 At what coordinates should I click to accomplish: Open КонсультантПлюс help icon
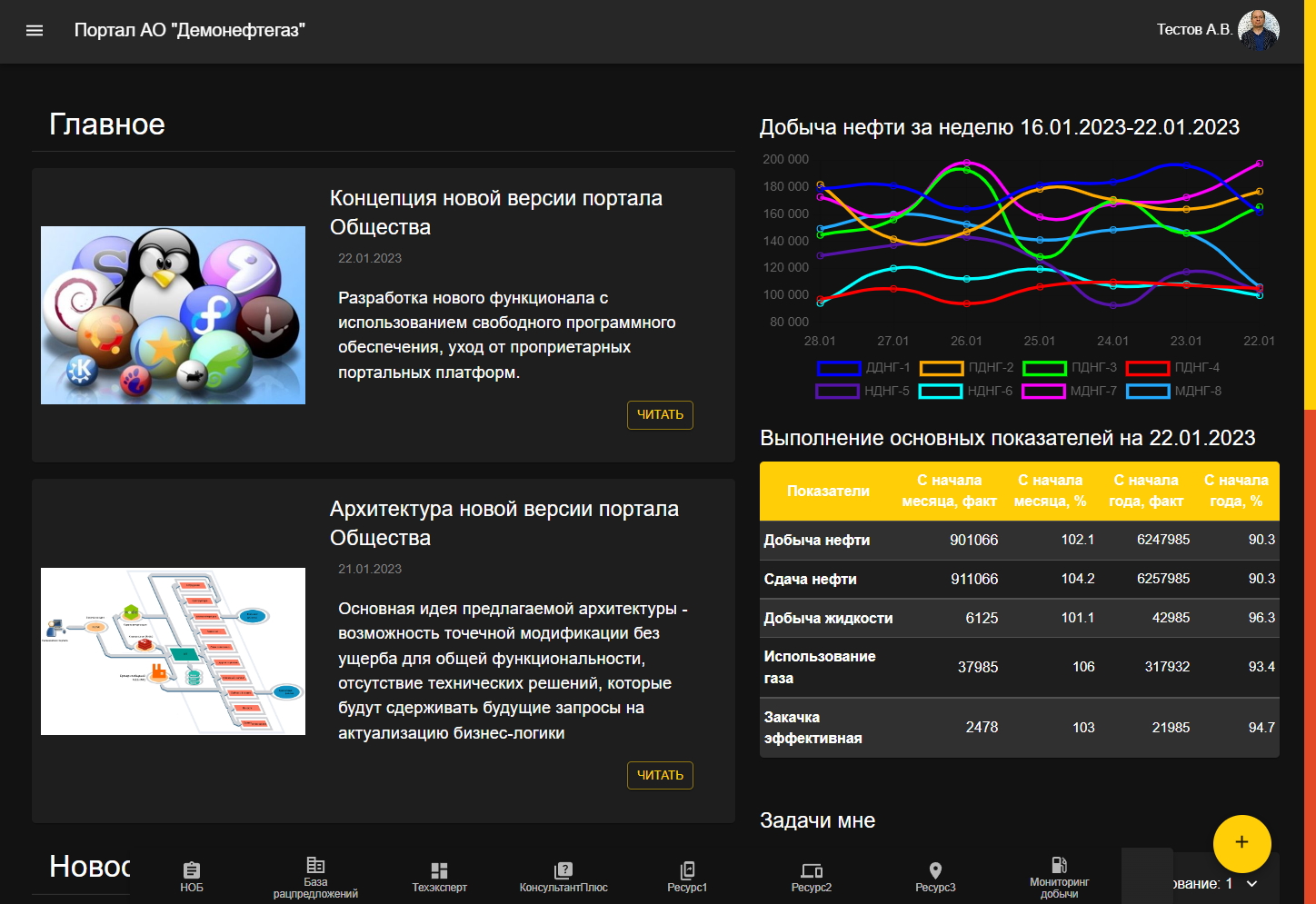click(563, 870)
